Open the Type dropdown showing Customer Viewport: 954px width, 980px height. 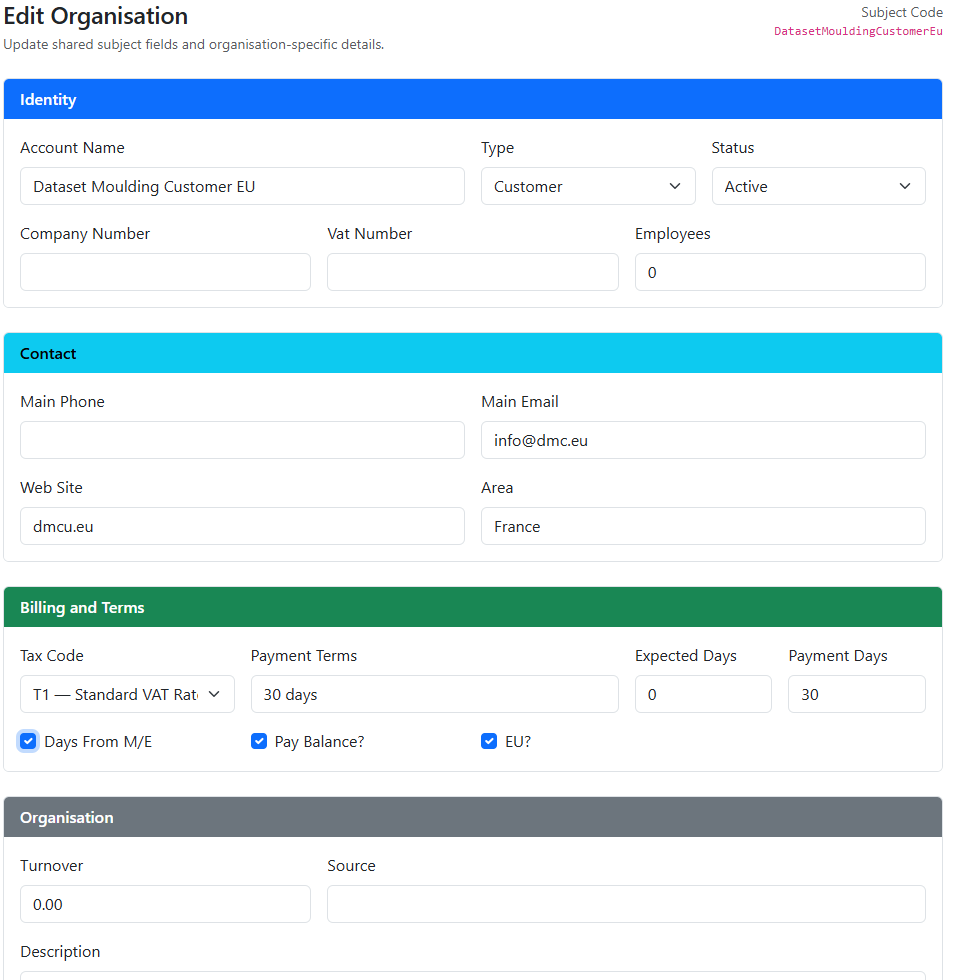coord(588,186)
